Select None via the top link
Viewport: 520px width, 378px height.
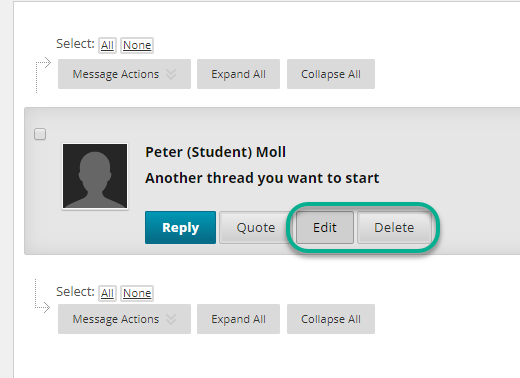137,45
